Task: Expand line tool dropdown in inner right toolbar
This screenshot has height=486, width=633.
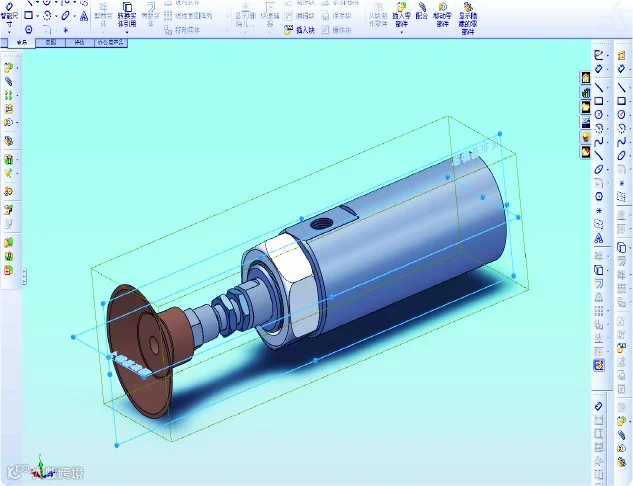Action: pos(607,87)
